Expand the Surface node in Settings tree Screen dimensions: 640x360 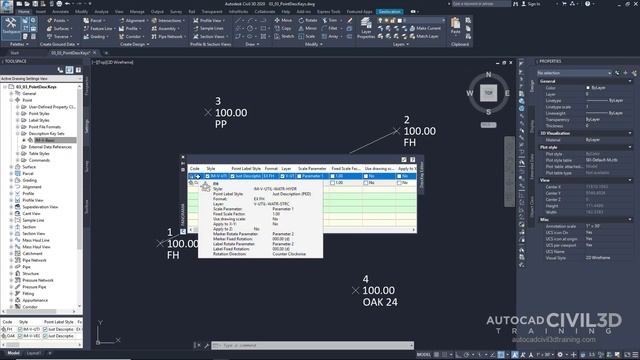[11, 167]
